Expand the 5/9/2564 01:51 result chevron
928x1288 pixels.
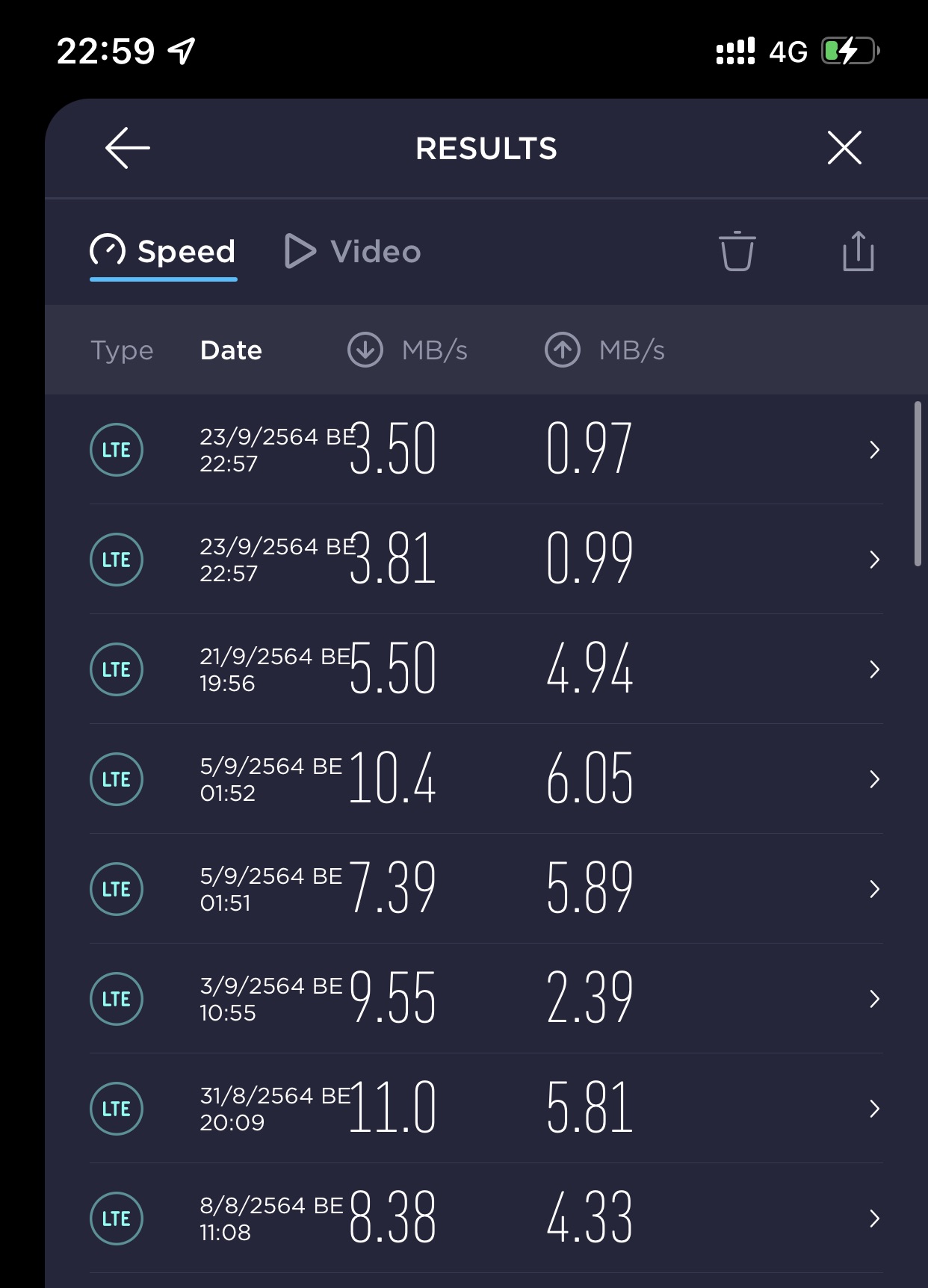click(x=874, y=889)
